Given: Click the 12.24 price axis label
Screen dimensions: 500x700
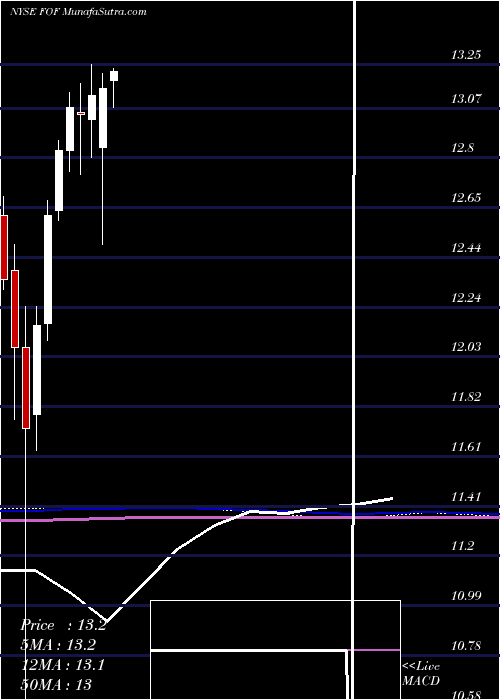Looking at the screenshot, I should tap(466, 297).
